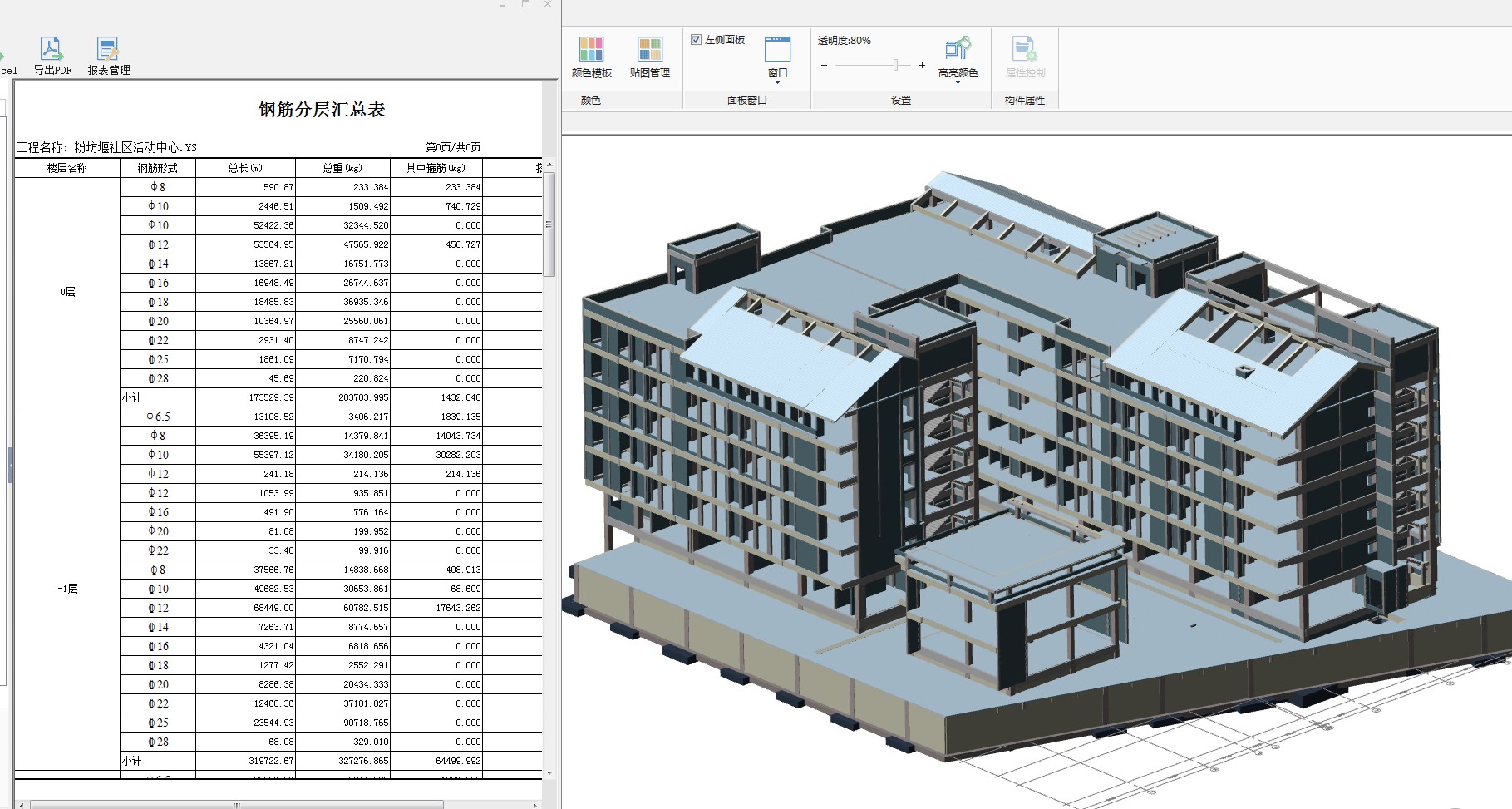Click the 窗口 window icon

pyautogui.click(x=777, y=50)
